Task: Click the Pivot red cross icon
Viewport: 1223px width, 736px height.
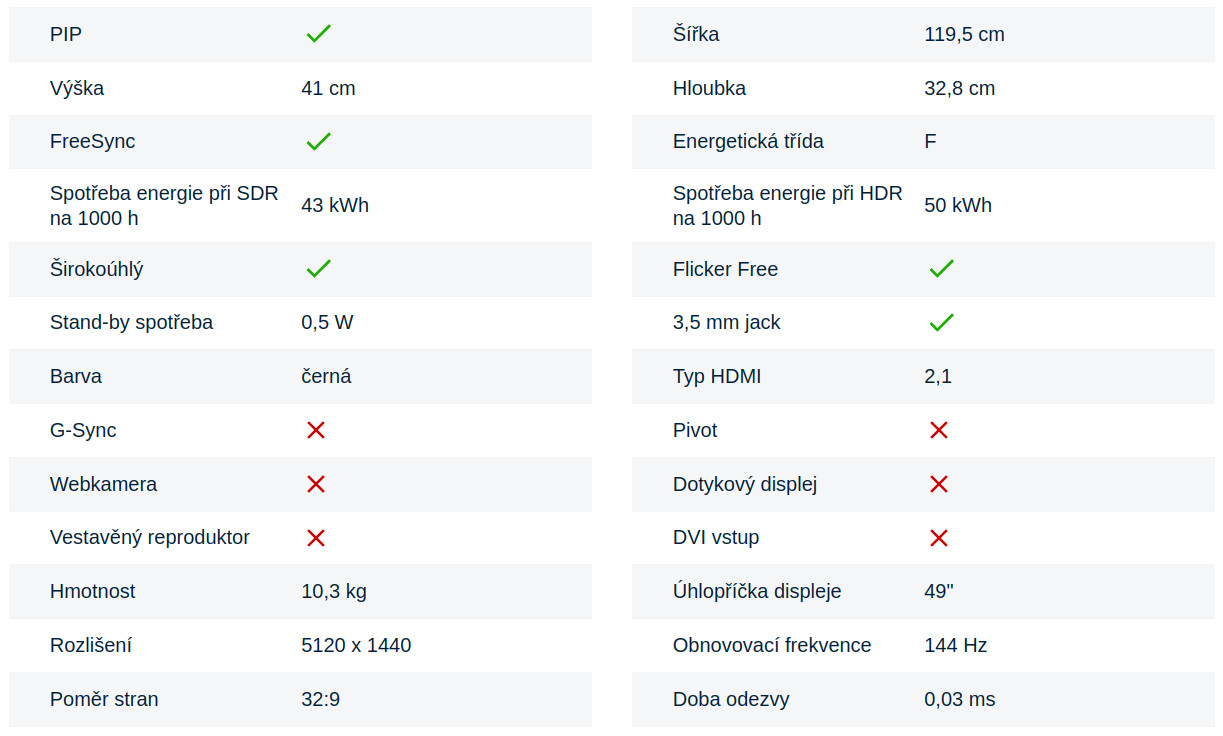Action: click(x=939, y=430)
